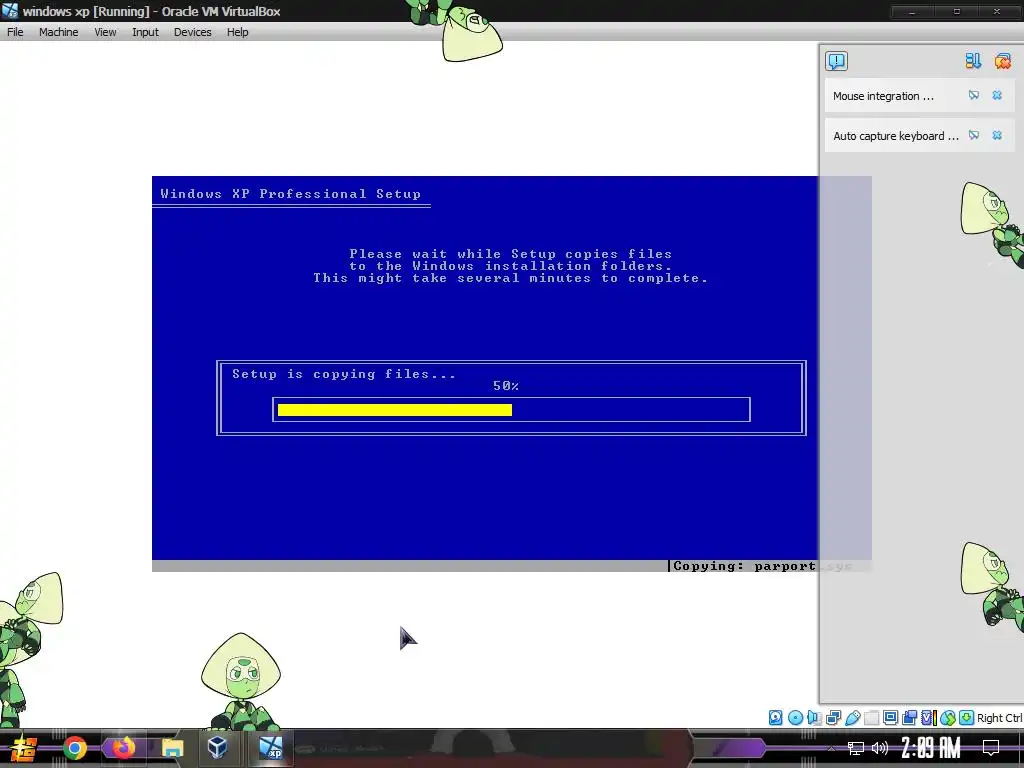
Task: Click the display indicator in status bar
Action: 890,718
